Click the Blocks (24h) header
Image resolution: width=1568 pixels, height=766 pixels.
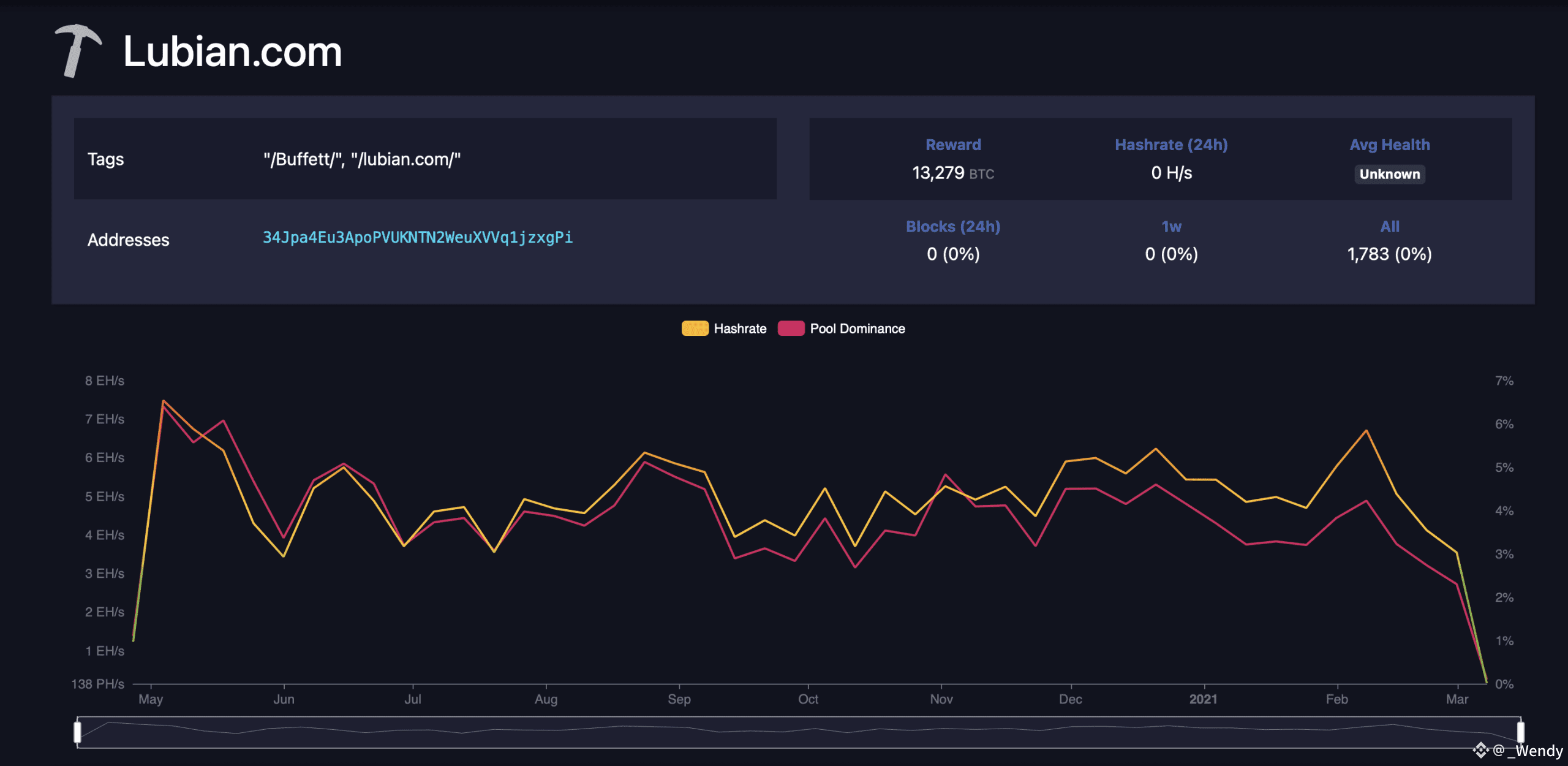pyautogui.click(x=953, y=227)
